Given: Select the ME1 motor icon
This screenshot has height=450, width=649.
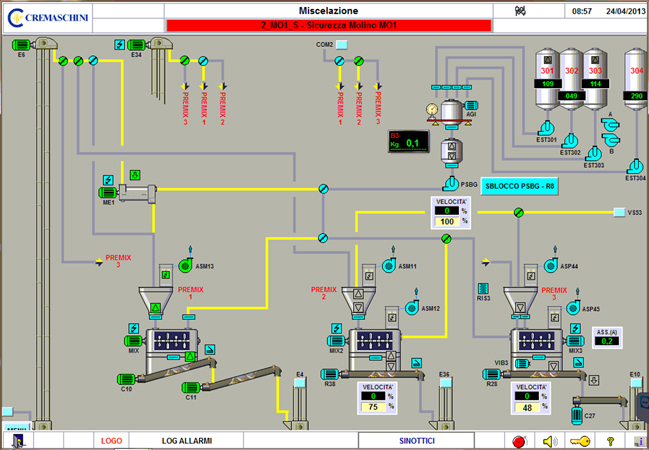Looking at the screenshot, I should pos(106,193).
